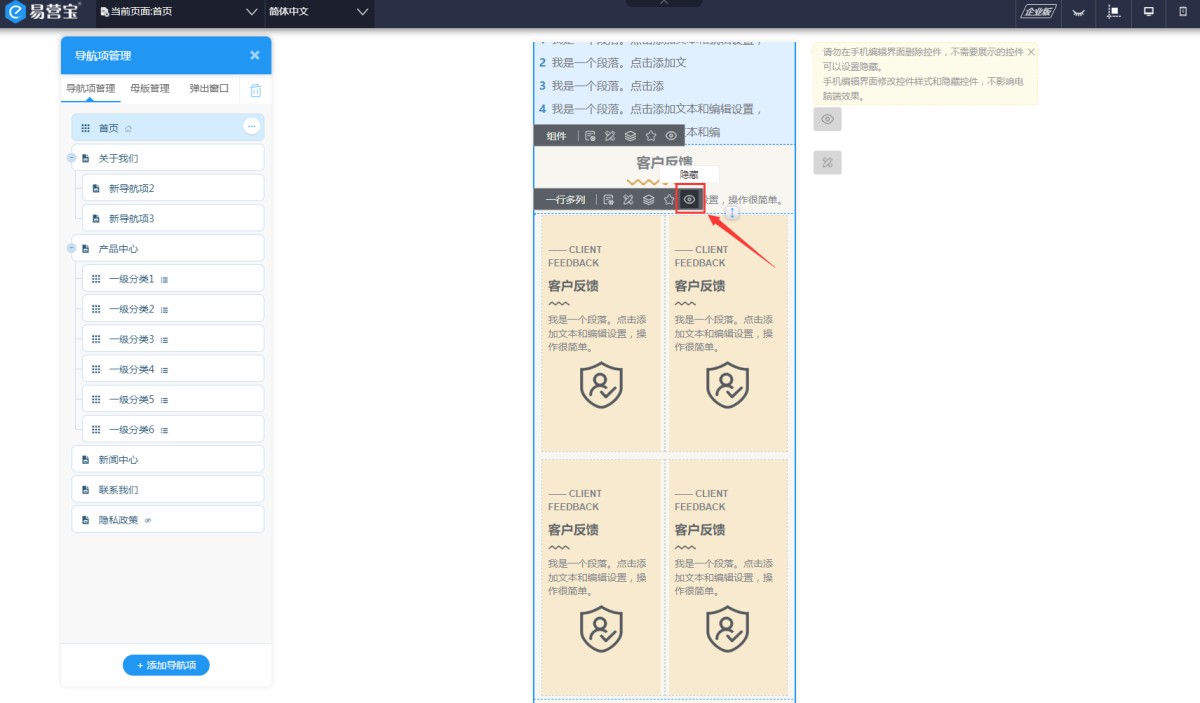The width and height of the screenshot is (1200, 703).
Task: Click the 客户反馈 section heading above 一行多列 toolbar
Action: pos(664,163)
